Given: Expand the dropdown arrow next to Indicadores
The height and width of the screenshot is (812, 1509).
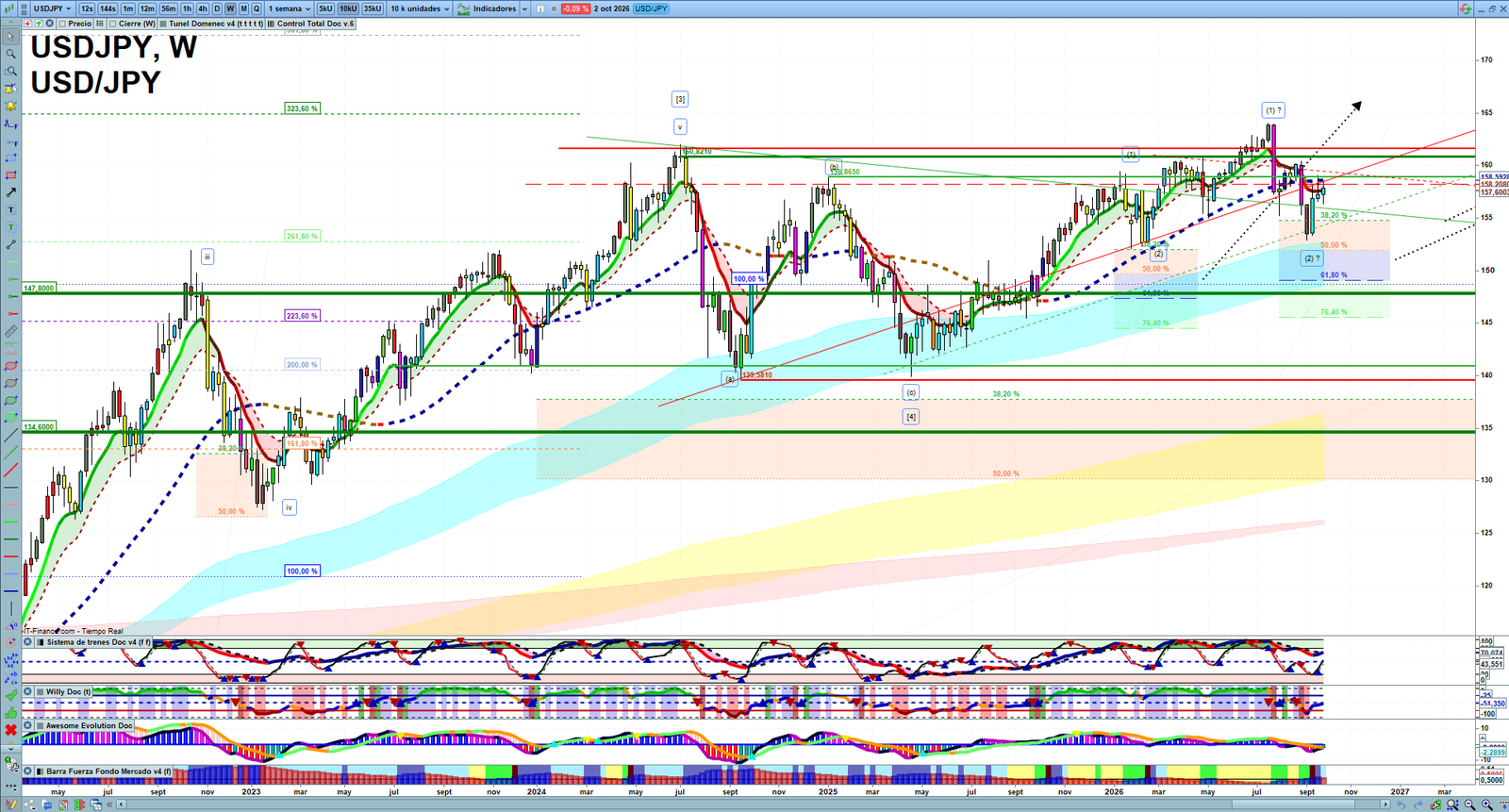Looking at the screenshot, I should 523,8.
